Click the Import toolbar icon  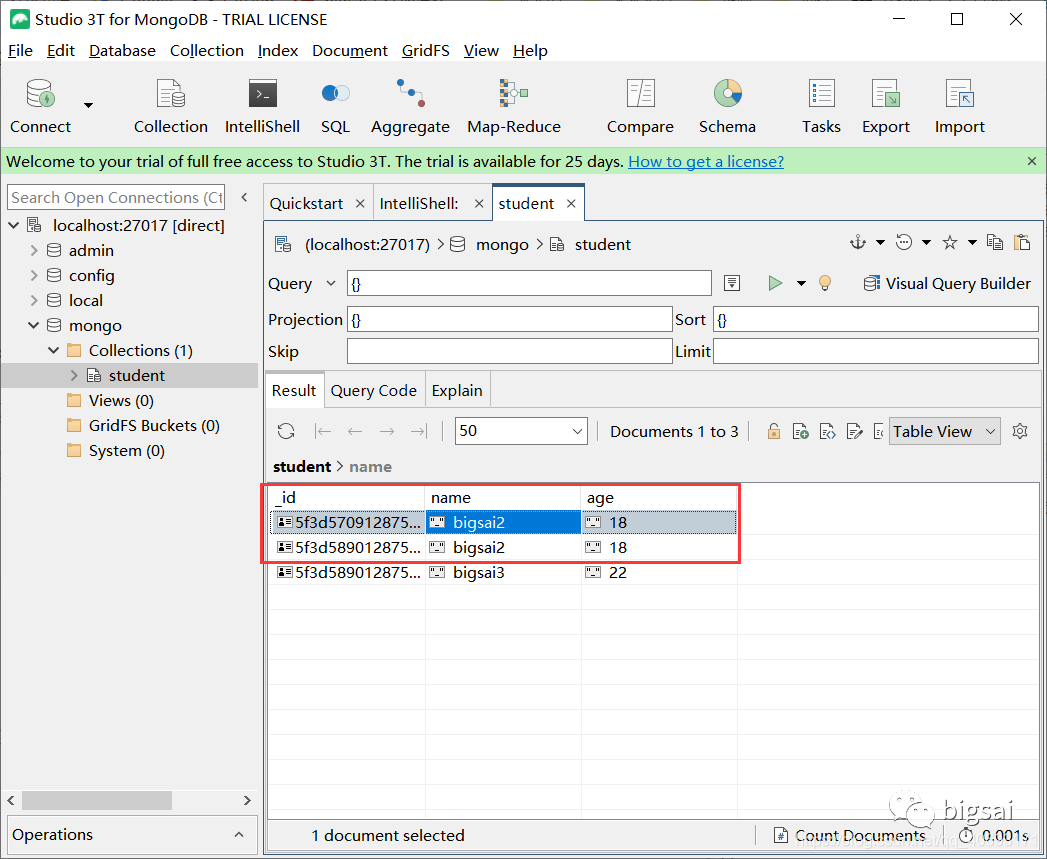point(960,106)
